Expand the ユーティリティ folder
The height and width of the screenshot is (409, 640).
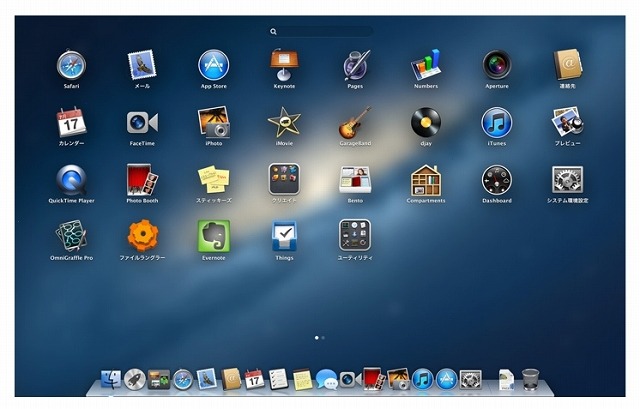[355, 235]
